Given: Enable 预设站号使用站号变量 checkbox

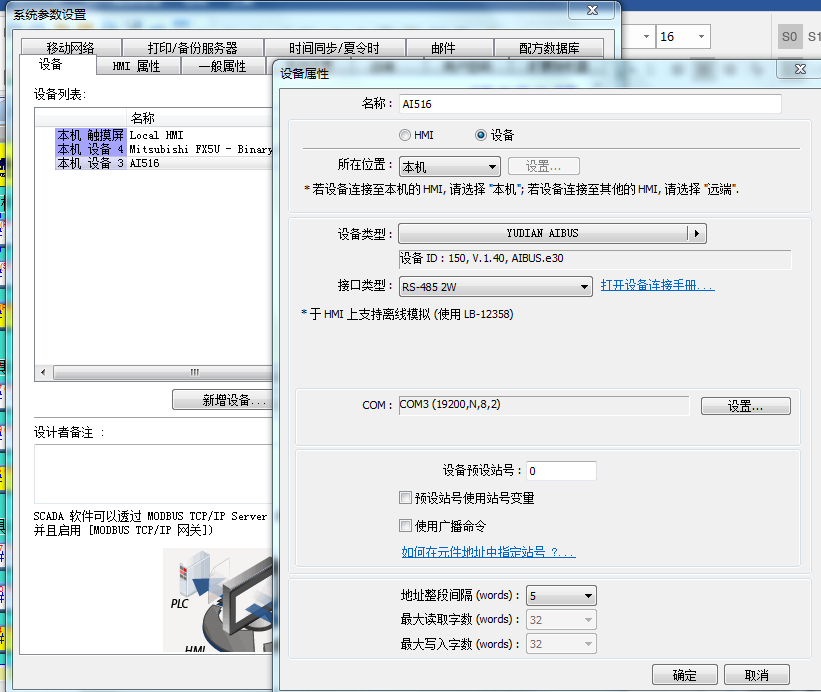Looking at the screenshot, I should coord(405,498).
